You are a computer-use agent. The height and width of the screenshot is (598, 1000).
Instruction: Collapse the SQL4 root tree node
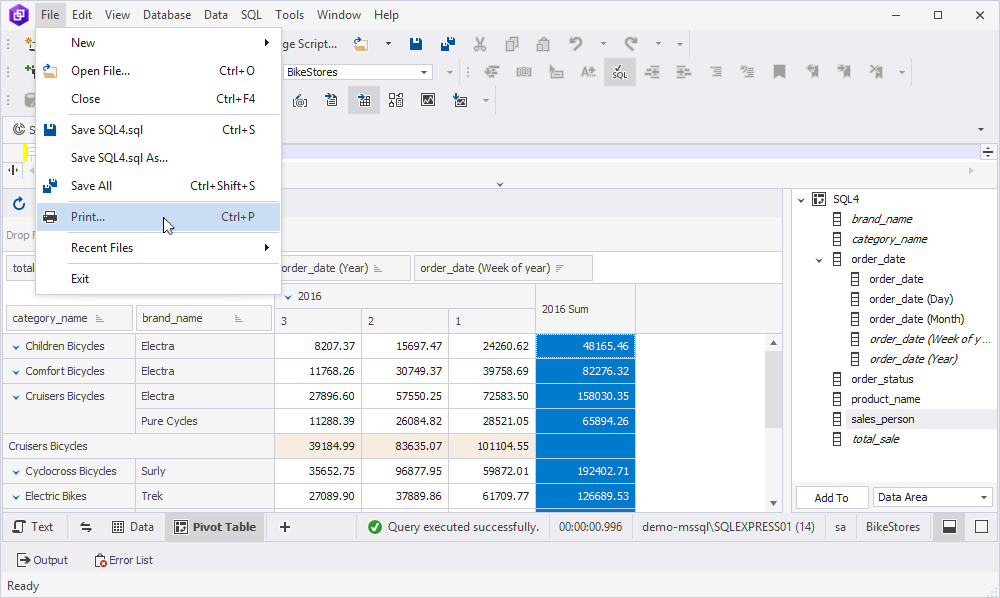pos(801,200)
